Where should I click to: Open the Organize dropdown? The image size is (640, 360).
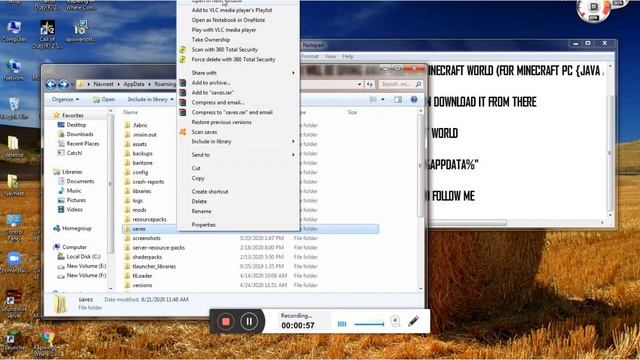click(x=65, y=99)
